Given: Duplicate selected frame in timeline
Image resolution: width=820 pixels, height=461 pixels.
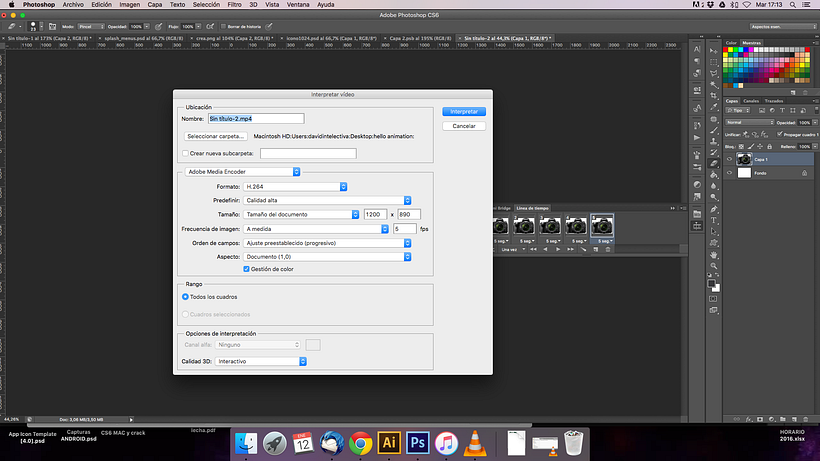Looking at the screenshot, I should tap(596, 249).
